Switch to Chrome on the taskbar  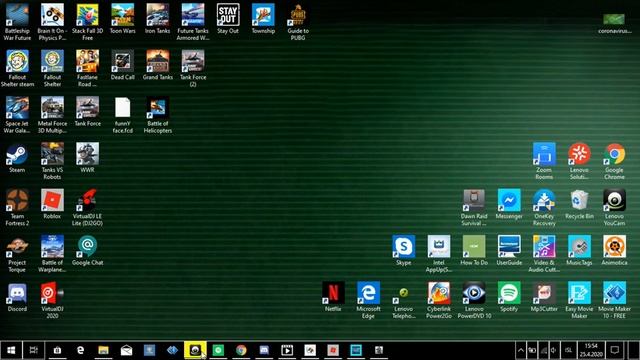[241, 350]
